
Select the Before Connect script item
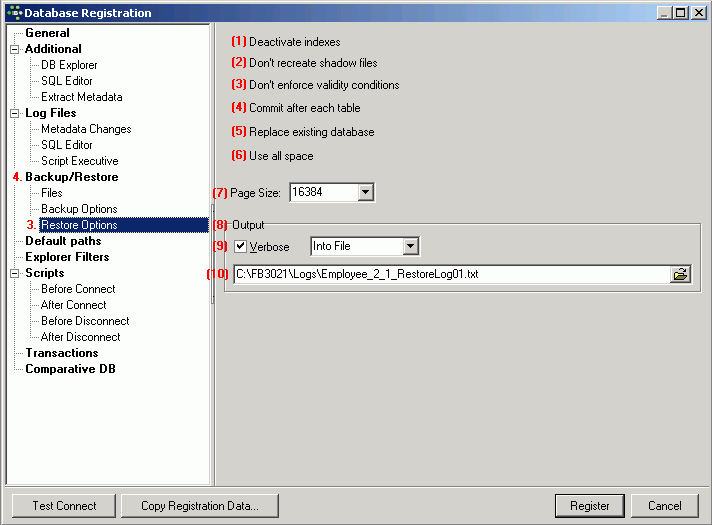tap(78, 289)
